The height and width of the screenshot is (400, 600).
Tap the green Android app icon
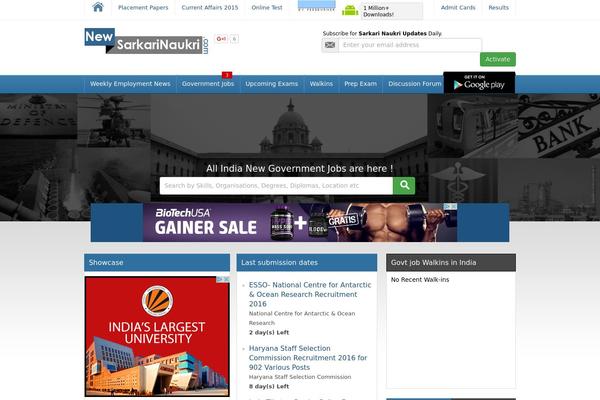pyautogui.click(x=350, y=10)
